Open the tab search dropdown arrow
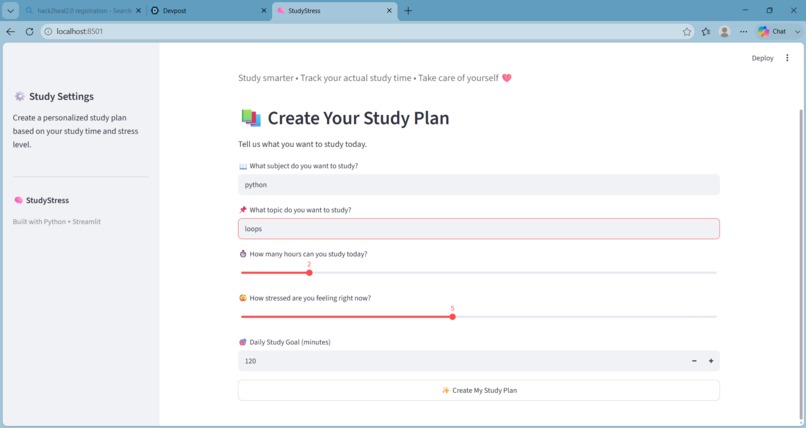The width and height of the screenshot is (806, 428). coord(10,11)
